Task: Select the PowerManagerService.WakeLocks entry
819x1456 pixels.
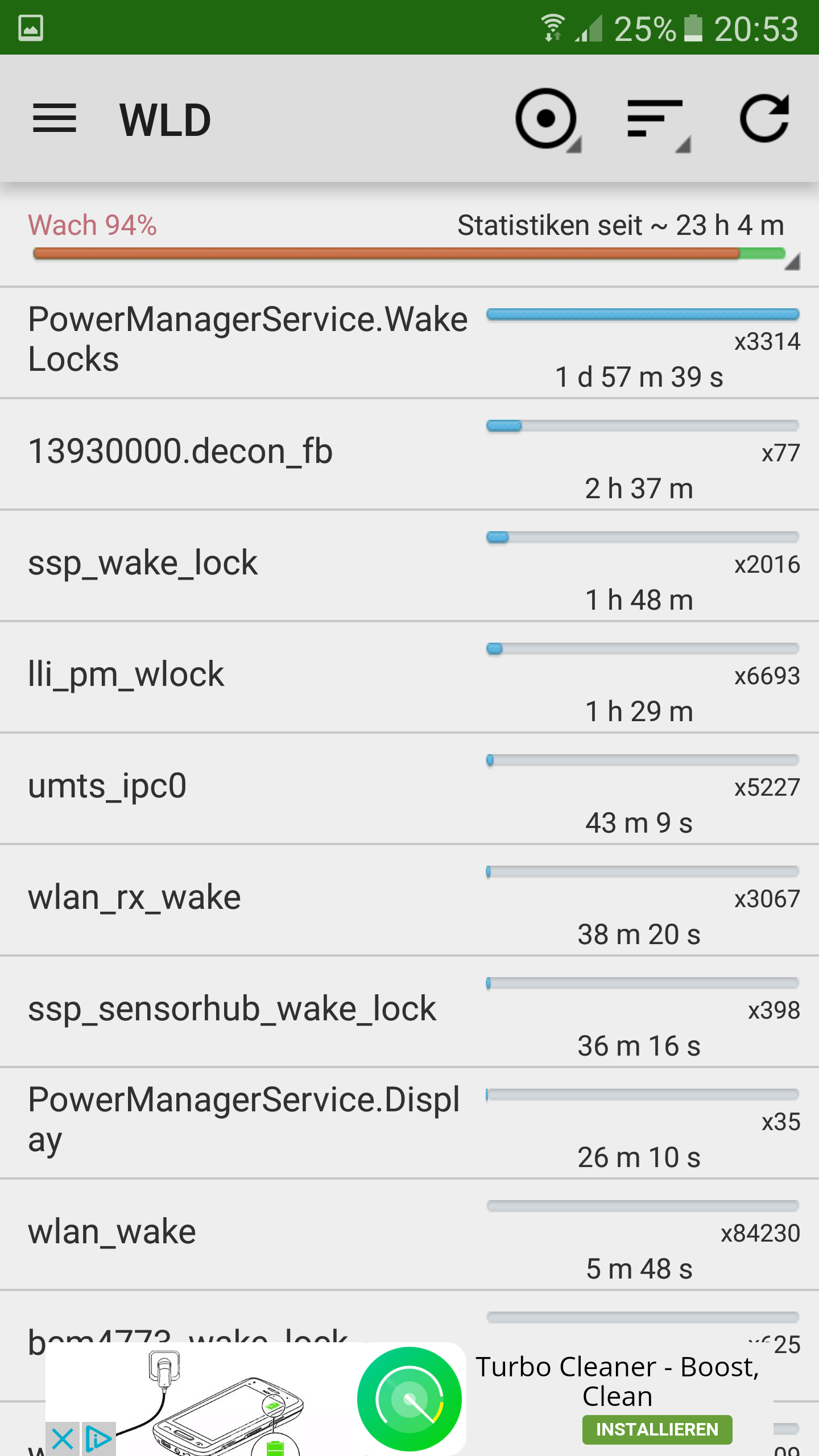Action: tap(409, 341)
